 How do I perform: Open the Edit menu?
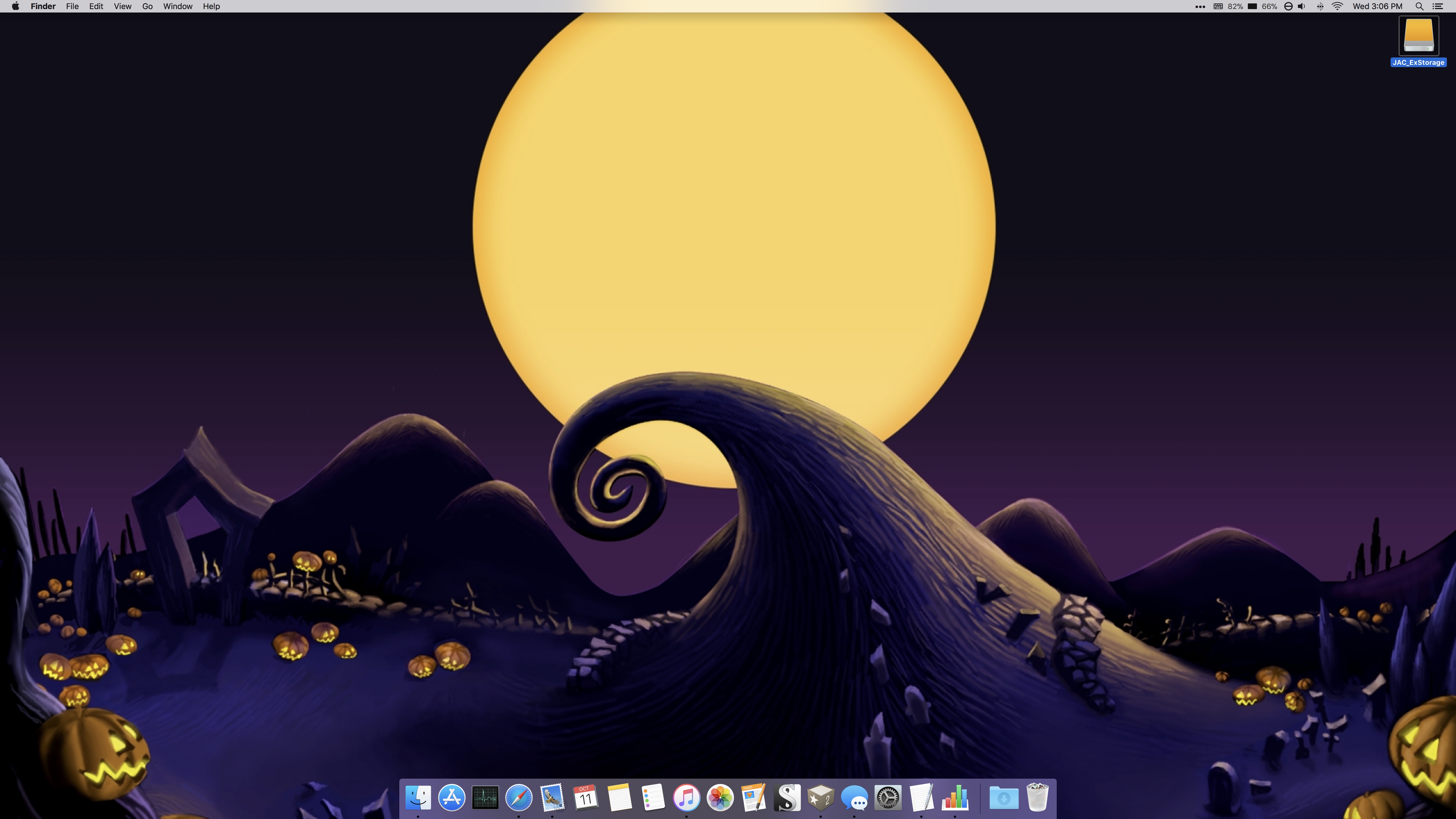coord(96,6)
